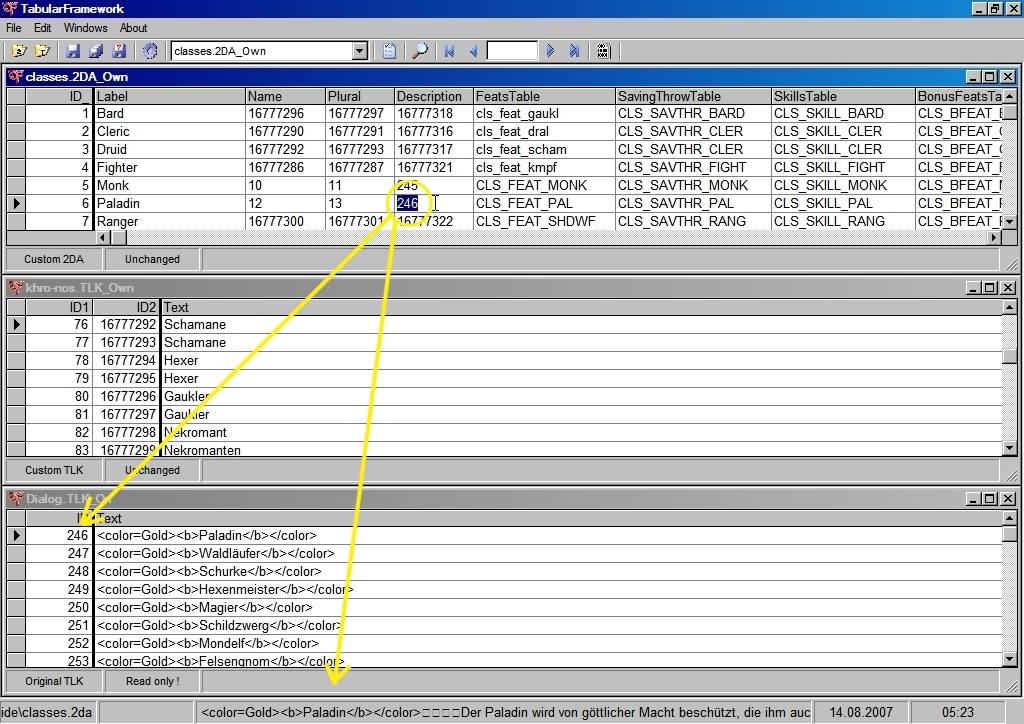Click the stacked floppy disks save-all icon

[96, 51]
